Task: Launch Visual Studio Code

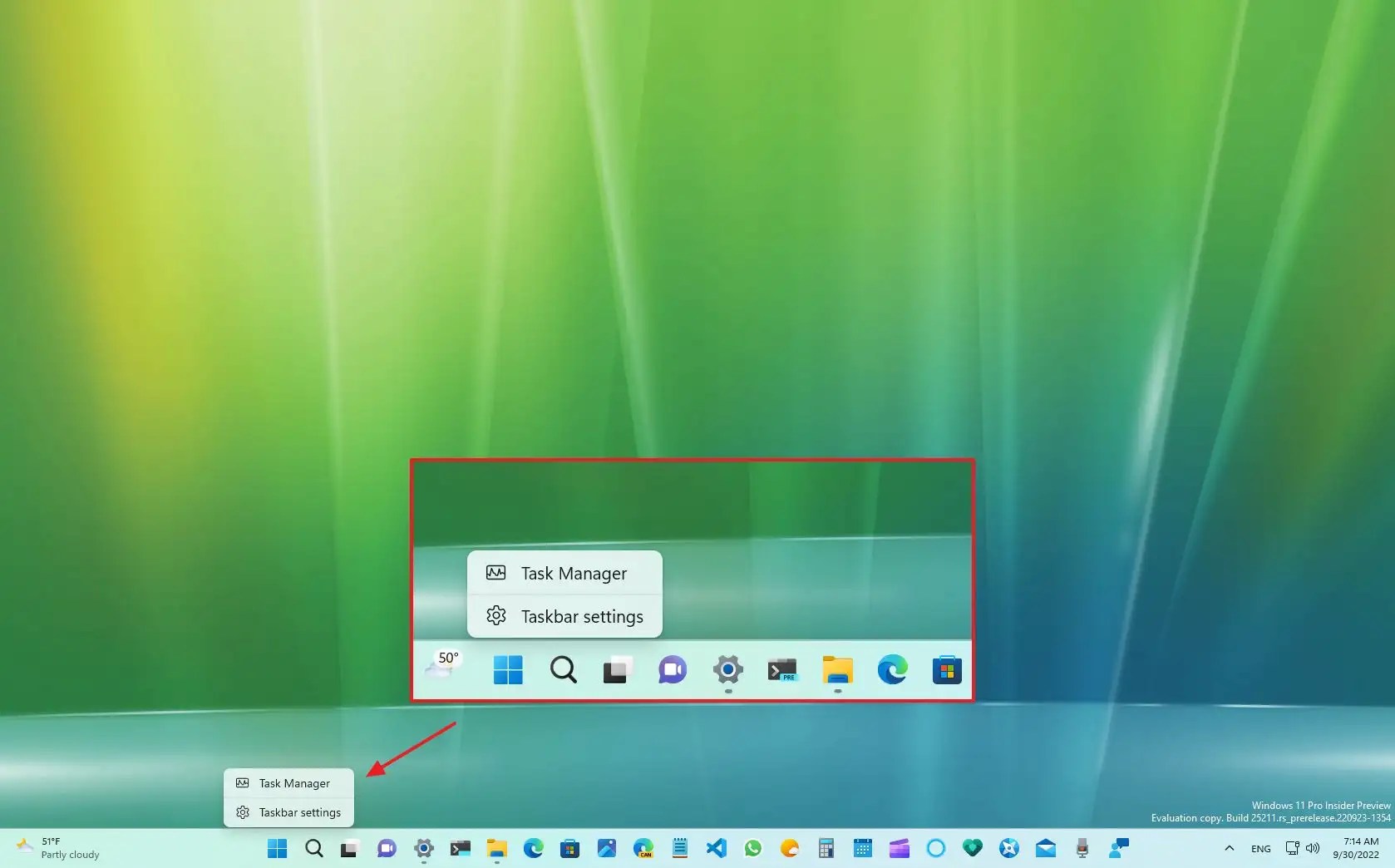Action: [x=716, y=849]
